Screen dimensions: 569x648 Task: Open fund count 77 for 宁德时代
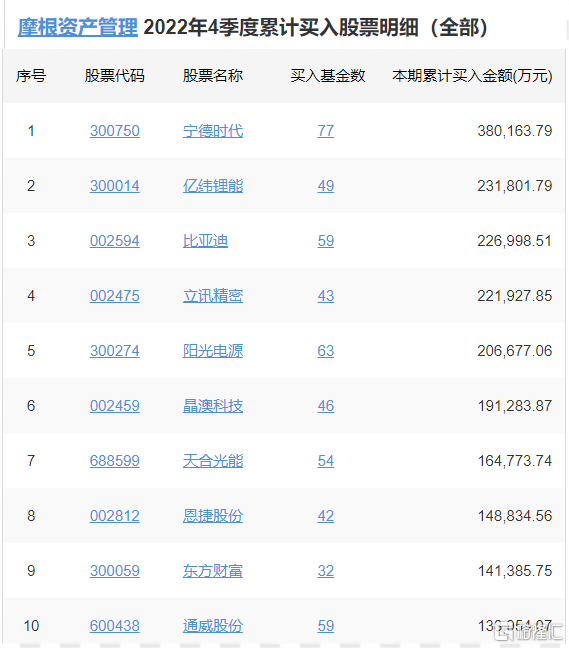tap(326, 131)
